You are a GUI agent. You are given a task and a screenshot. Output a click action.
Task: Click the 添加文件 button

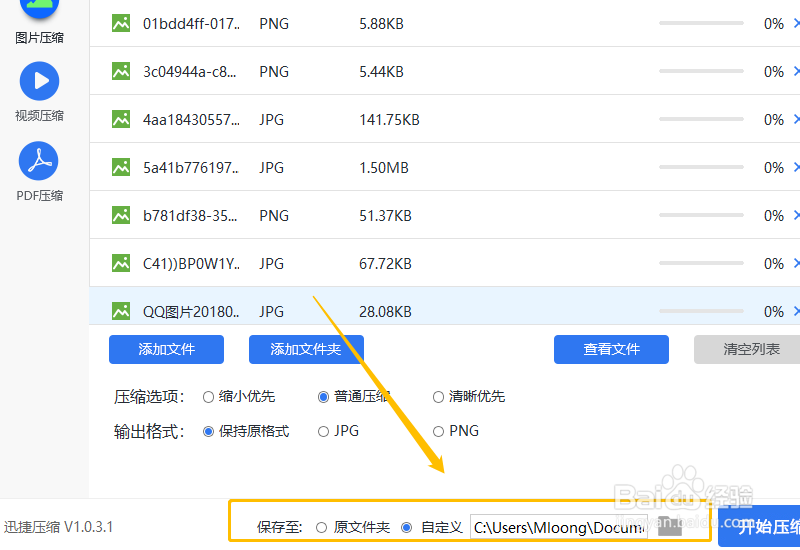click(166, 349)
